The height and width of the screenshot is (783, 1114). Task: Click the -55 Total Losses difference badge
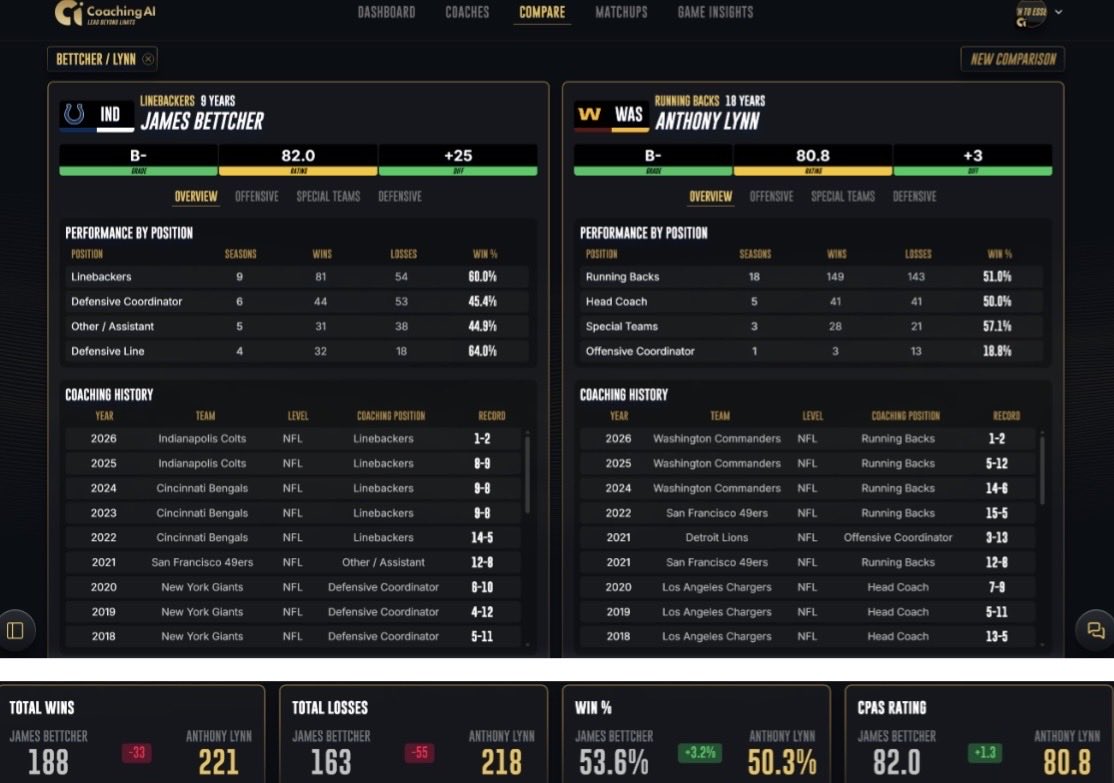pyautogui.click(x=419, y=752)
